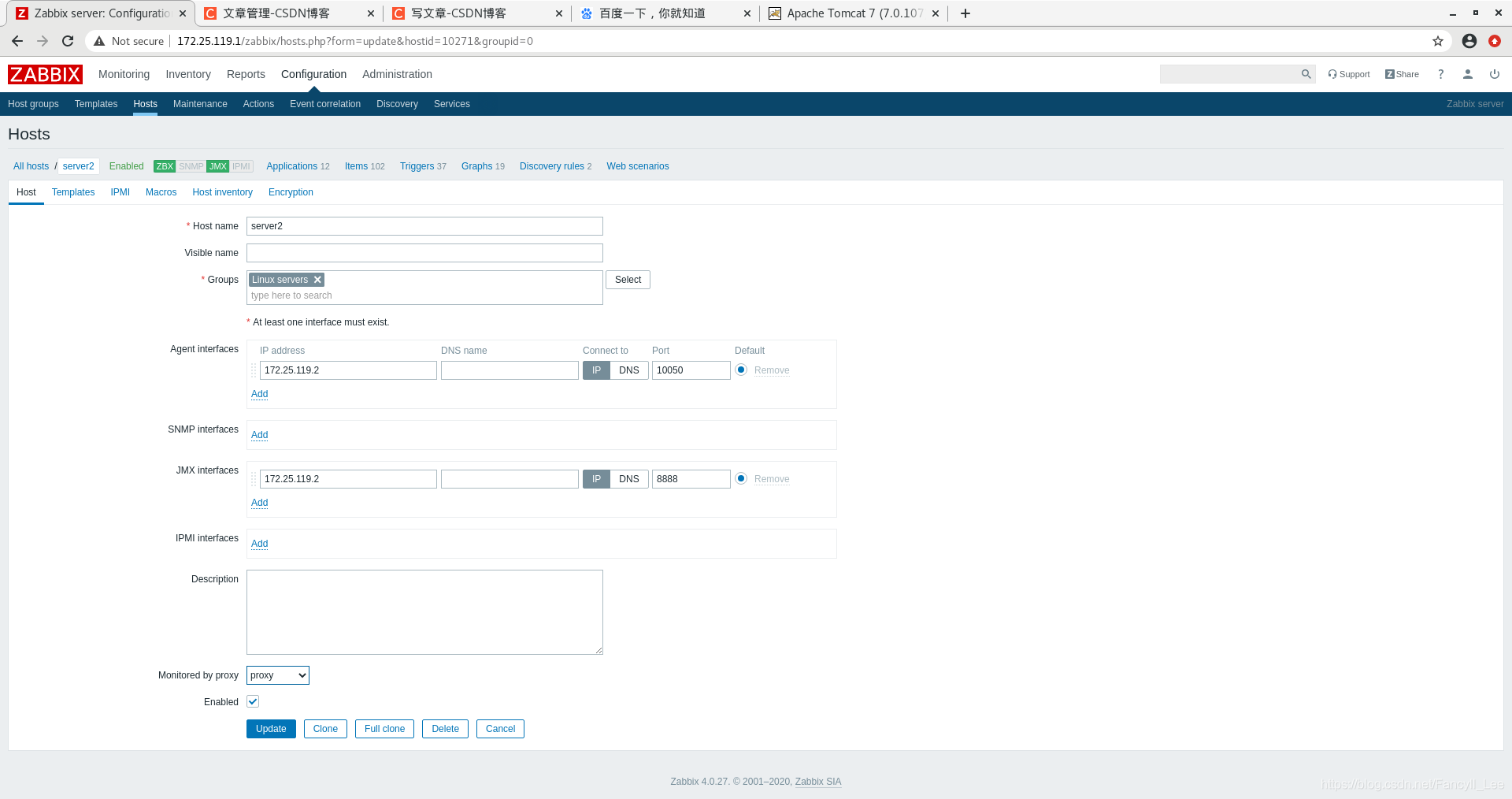The image size is (1512, 799).
Task: Open the help question mark icon
Action: [1441, 74]
